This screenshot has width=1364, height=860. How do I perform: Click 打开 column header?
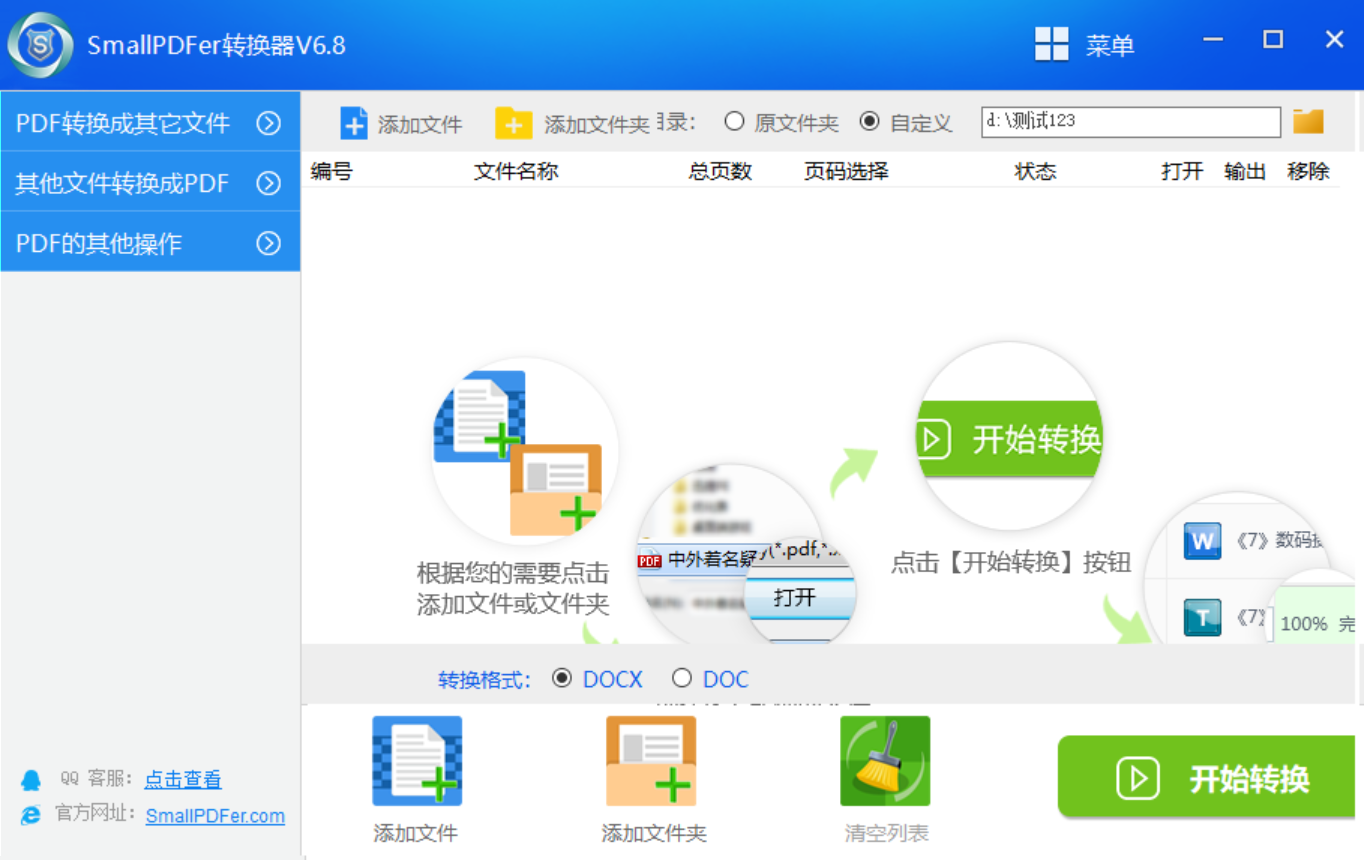coord(1182,171)
